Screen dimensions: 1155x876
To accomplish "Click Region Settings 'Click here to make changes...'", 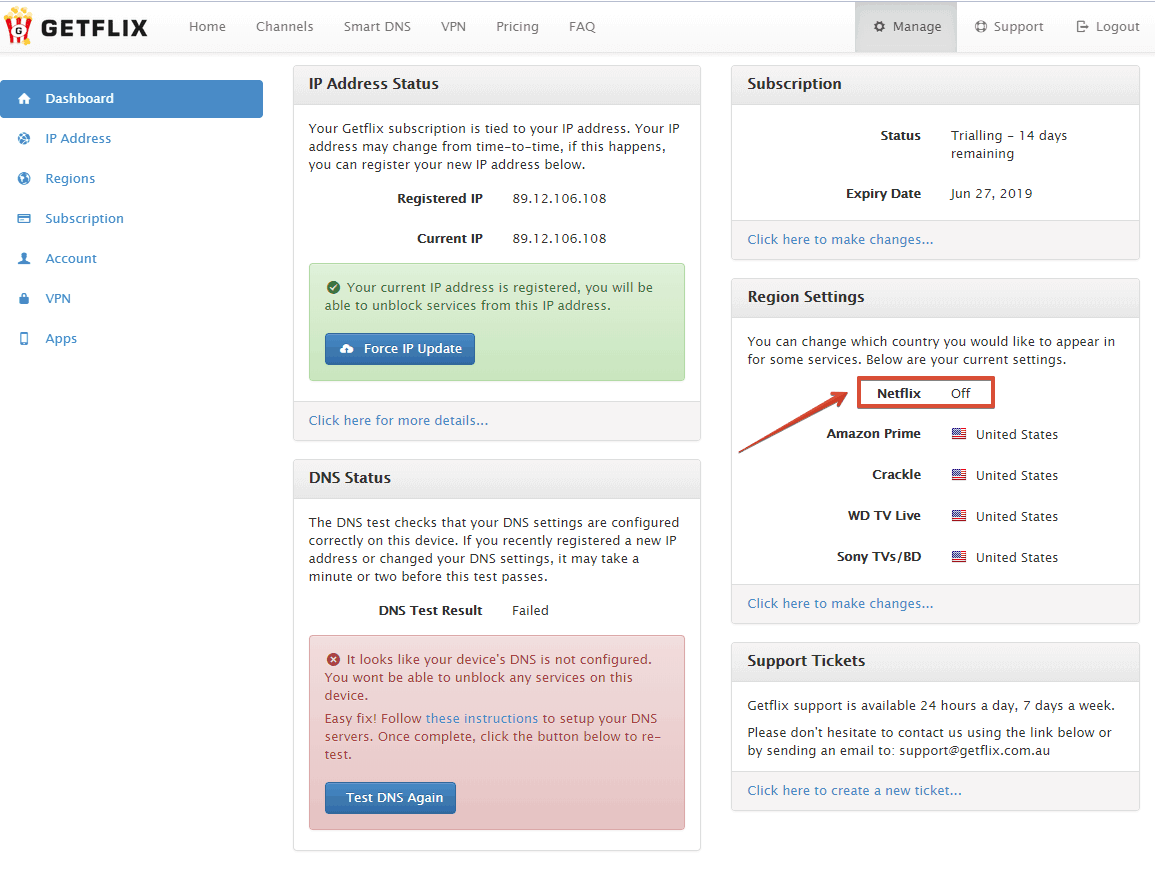I will 840,603.
